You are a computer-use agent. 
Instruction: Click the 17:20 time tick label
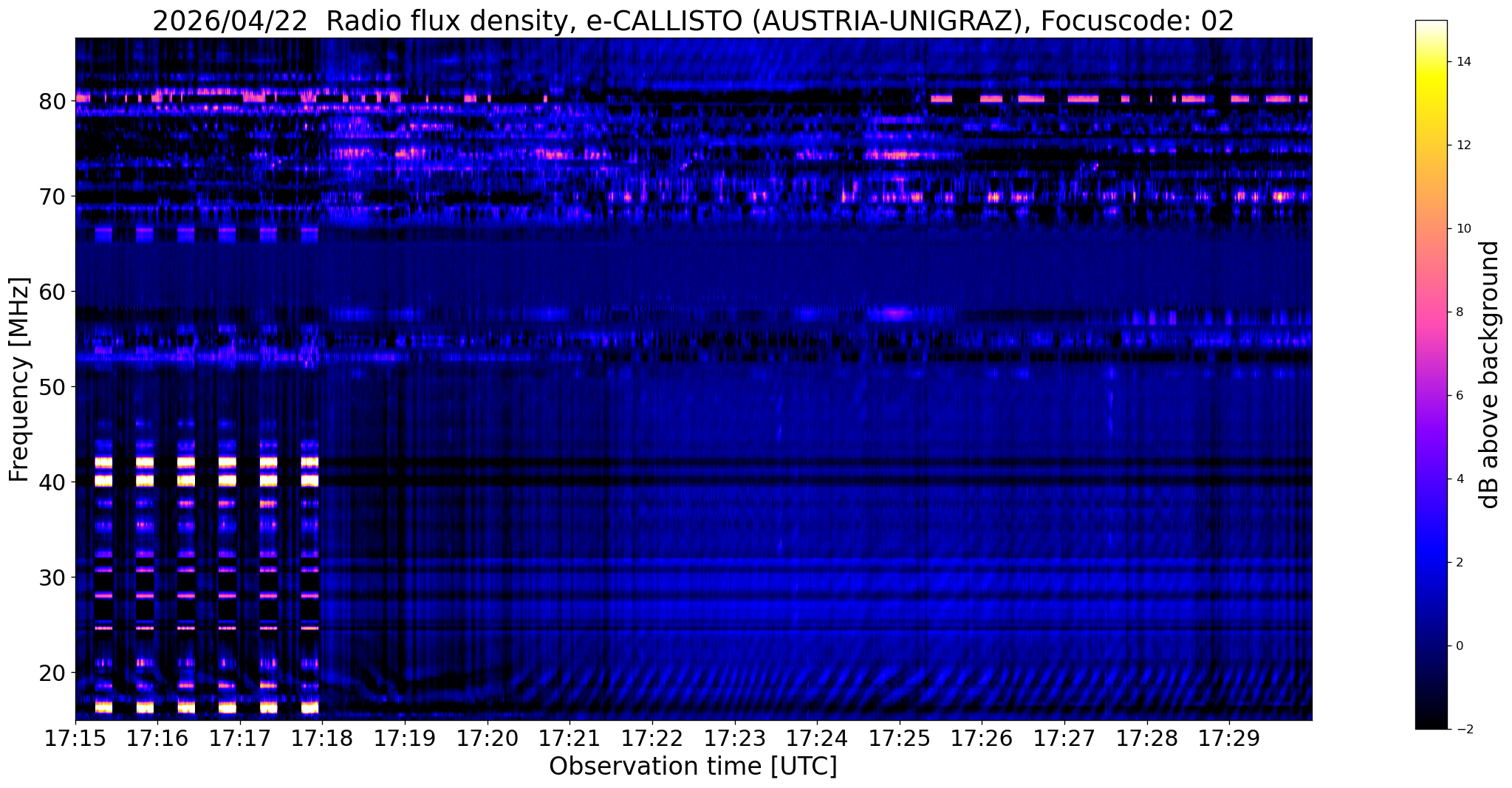(x=488, y=739)
